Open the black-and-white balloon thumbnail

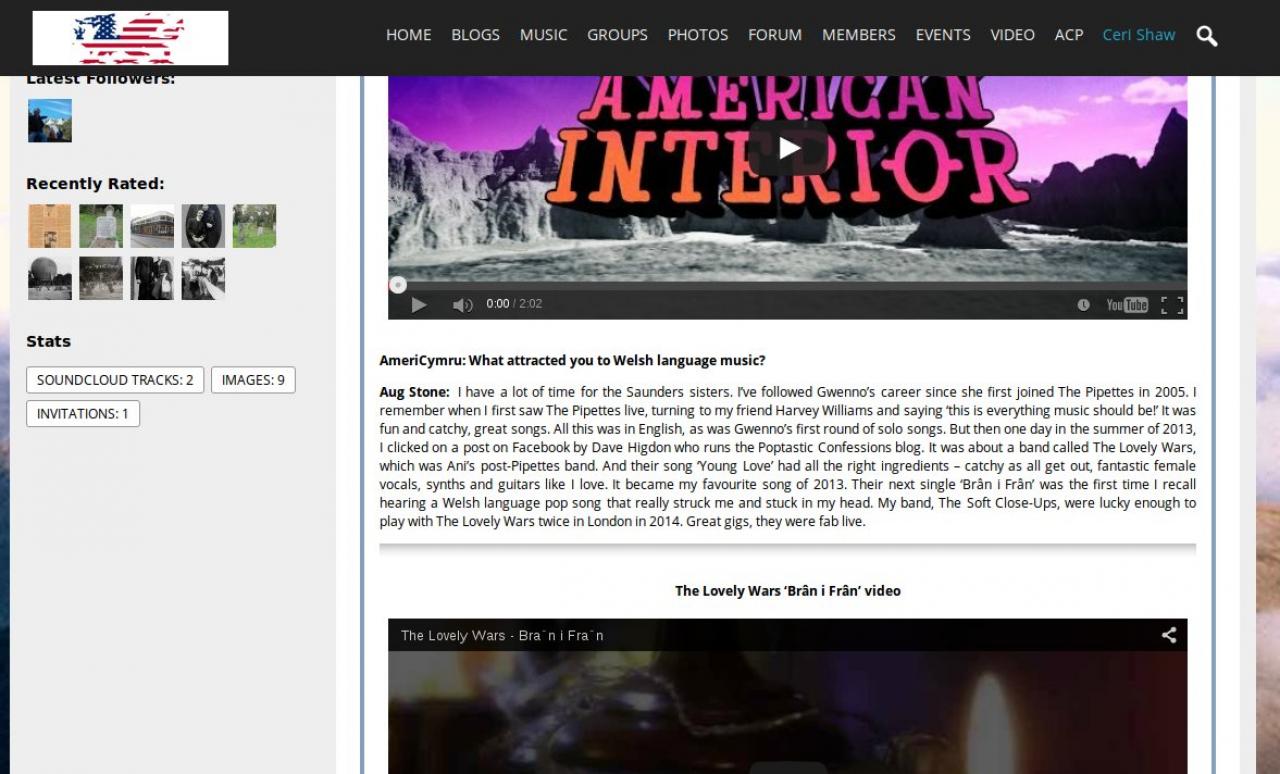tap(50, 278)
